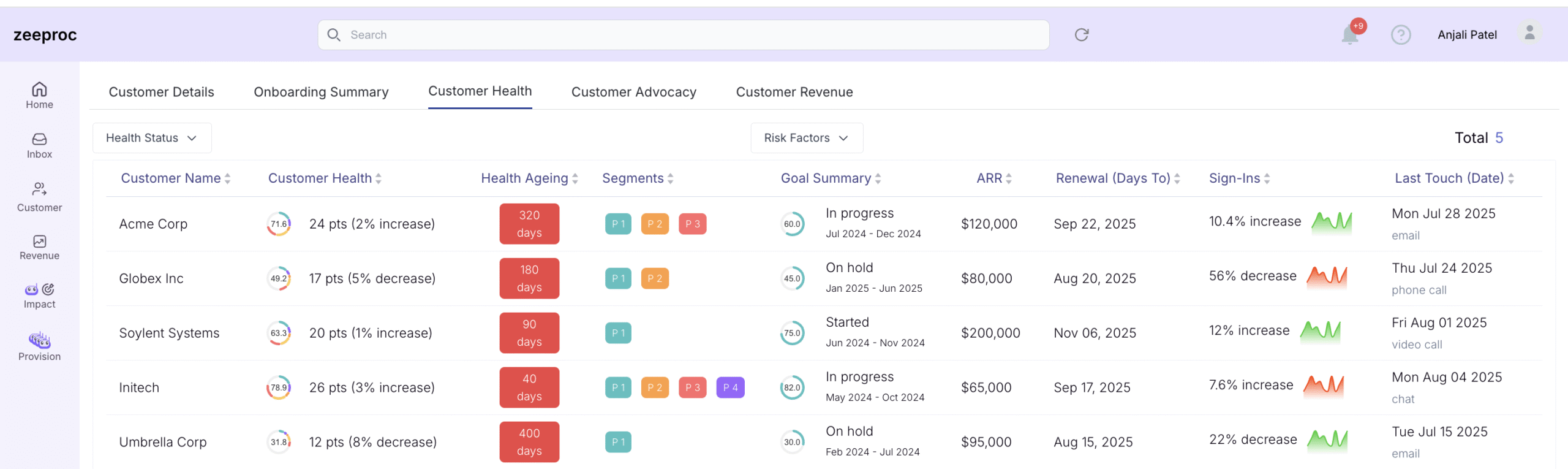Open notifications bell with +9 badge
1568x469 pixels.
(x=1349, y=35)
